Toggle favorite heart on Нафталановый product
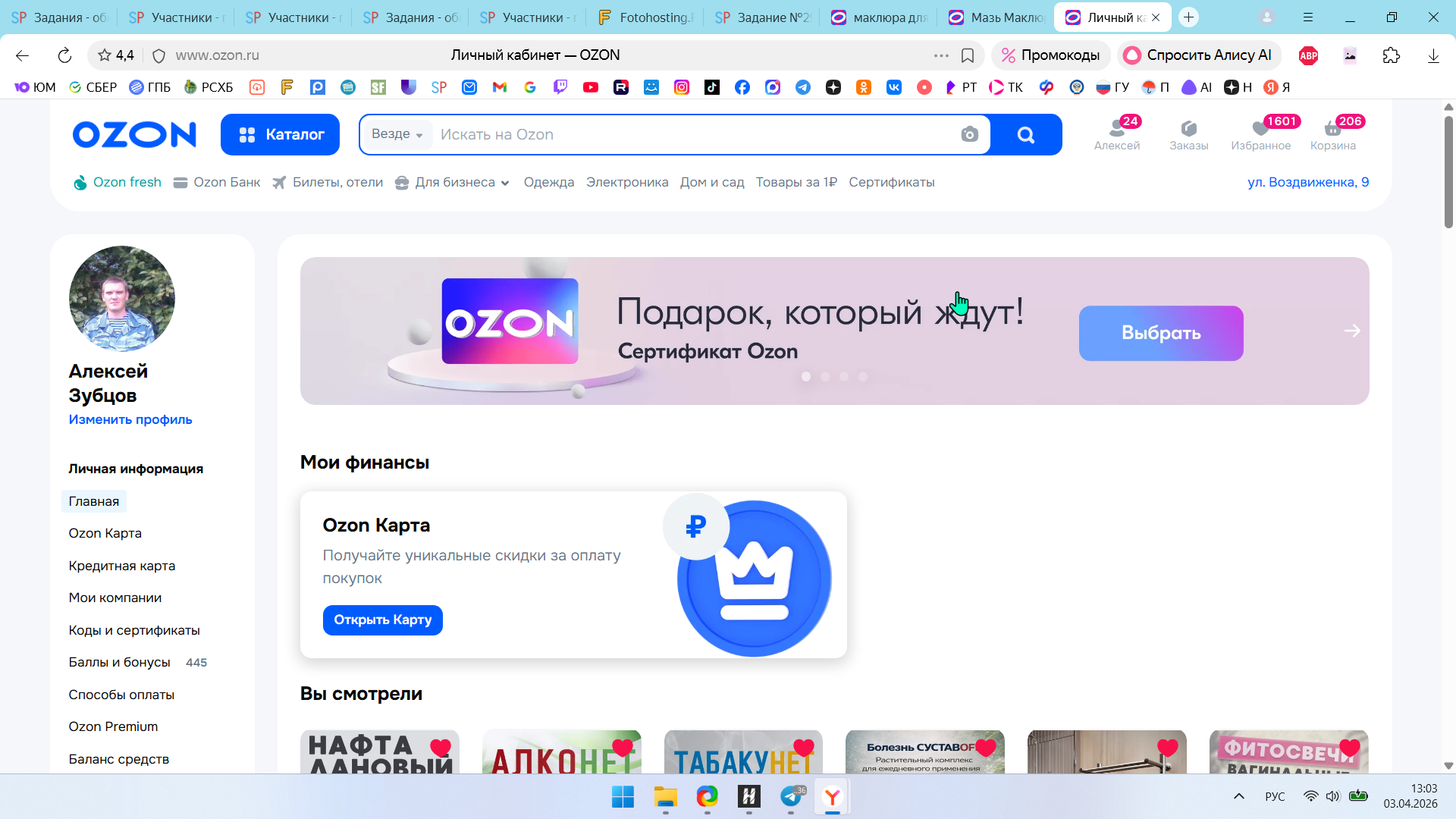The width and height of the screenshot is (1456, 819). pos(441,748)
